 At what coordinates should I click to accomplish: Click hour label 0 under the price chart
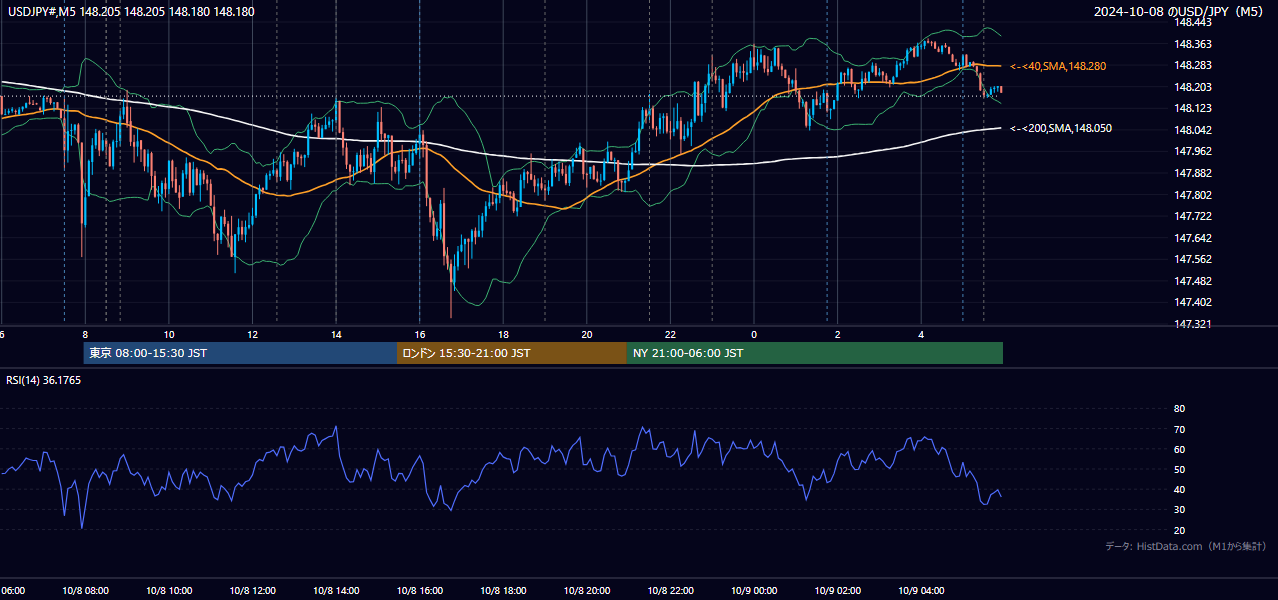click(754, 335)
